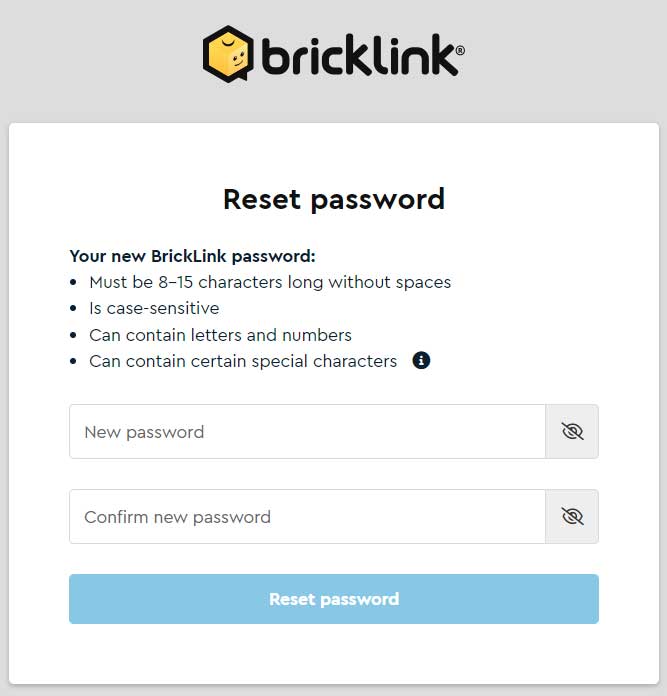Viewport: 667px width, 696px height.
Task: Click the bullet before "Is case-sensitive"
Action: [74, 309]
